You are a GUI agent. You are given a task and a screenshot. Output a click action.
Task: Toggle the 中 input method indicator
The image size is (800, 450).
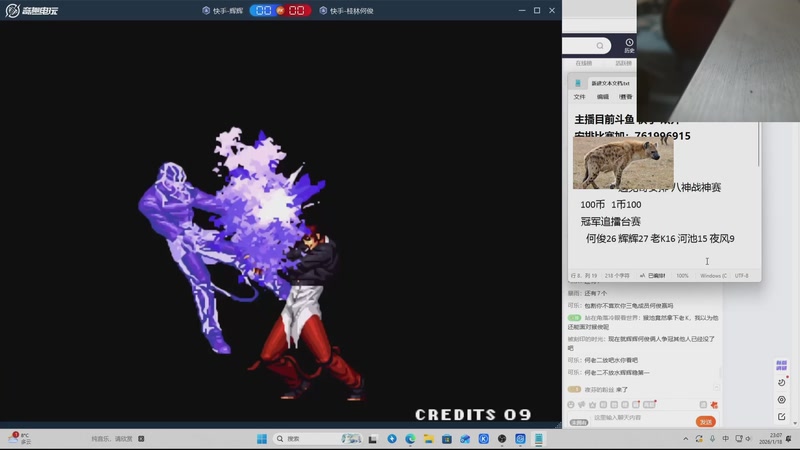[725, 439]
